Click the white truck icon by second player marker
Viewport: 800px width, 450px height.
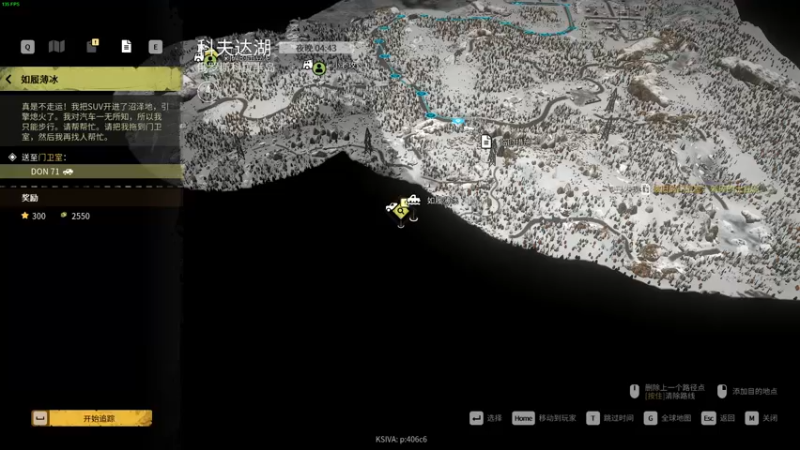point(307,64)
